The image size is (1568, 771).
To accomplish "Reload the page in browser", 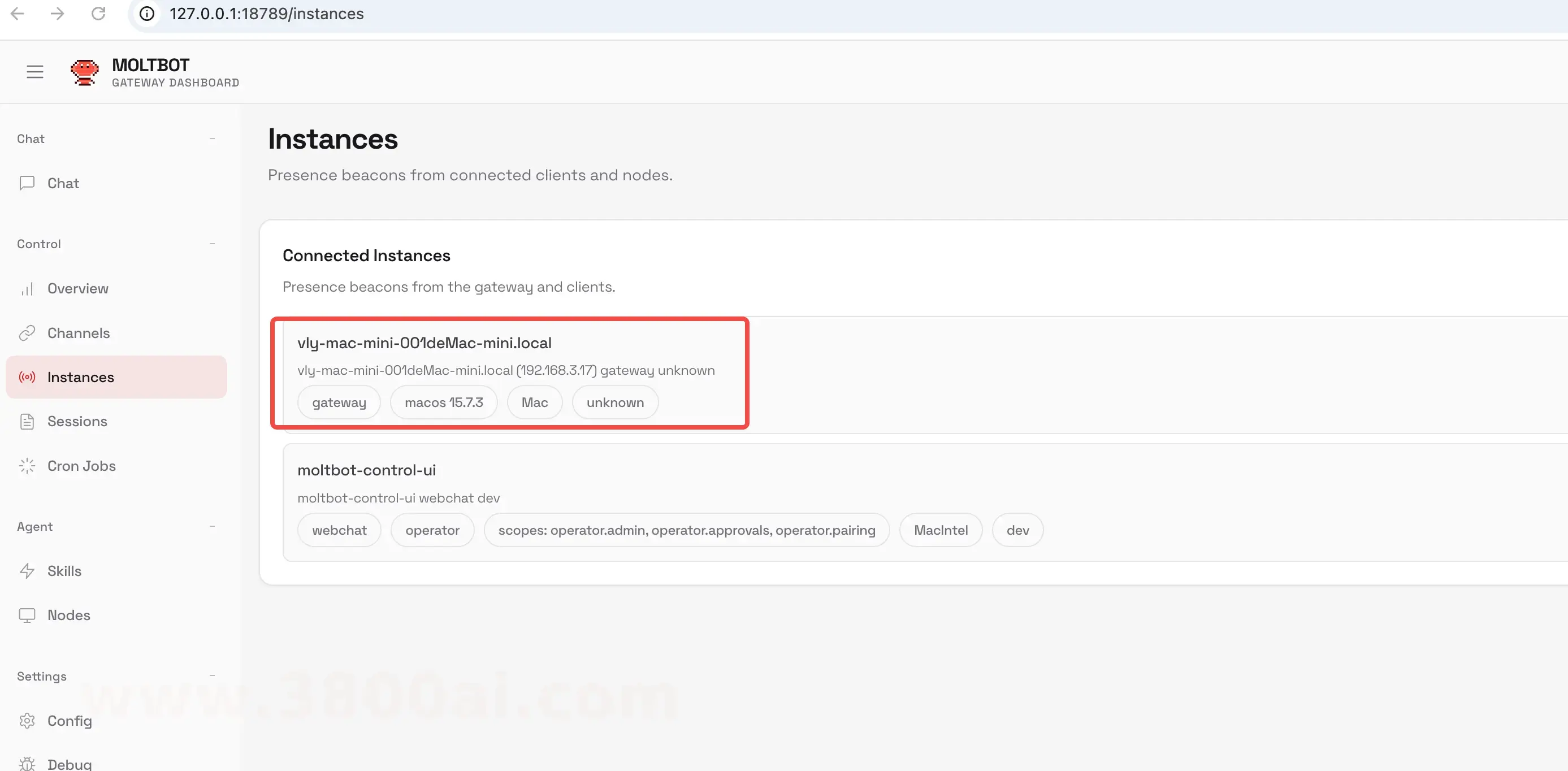I will (x=98, y=14).
